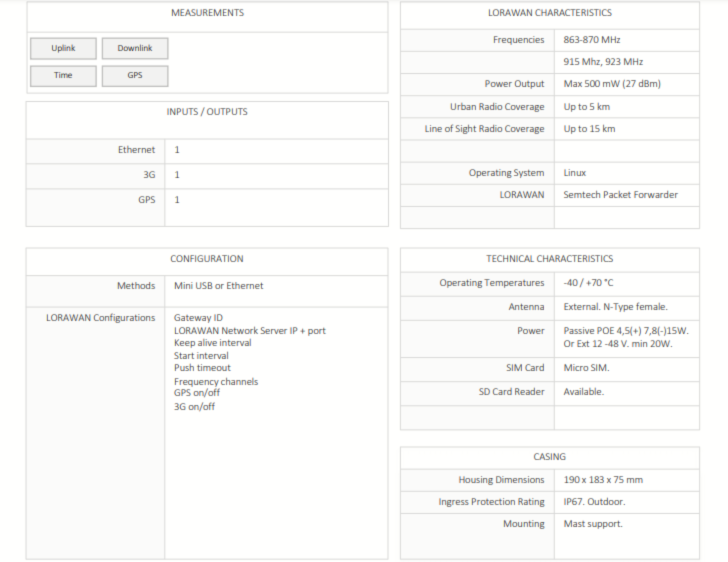Select the Operating Temperatures label
728x562 pixels.
(x=492, y=283)
